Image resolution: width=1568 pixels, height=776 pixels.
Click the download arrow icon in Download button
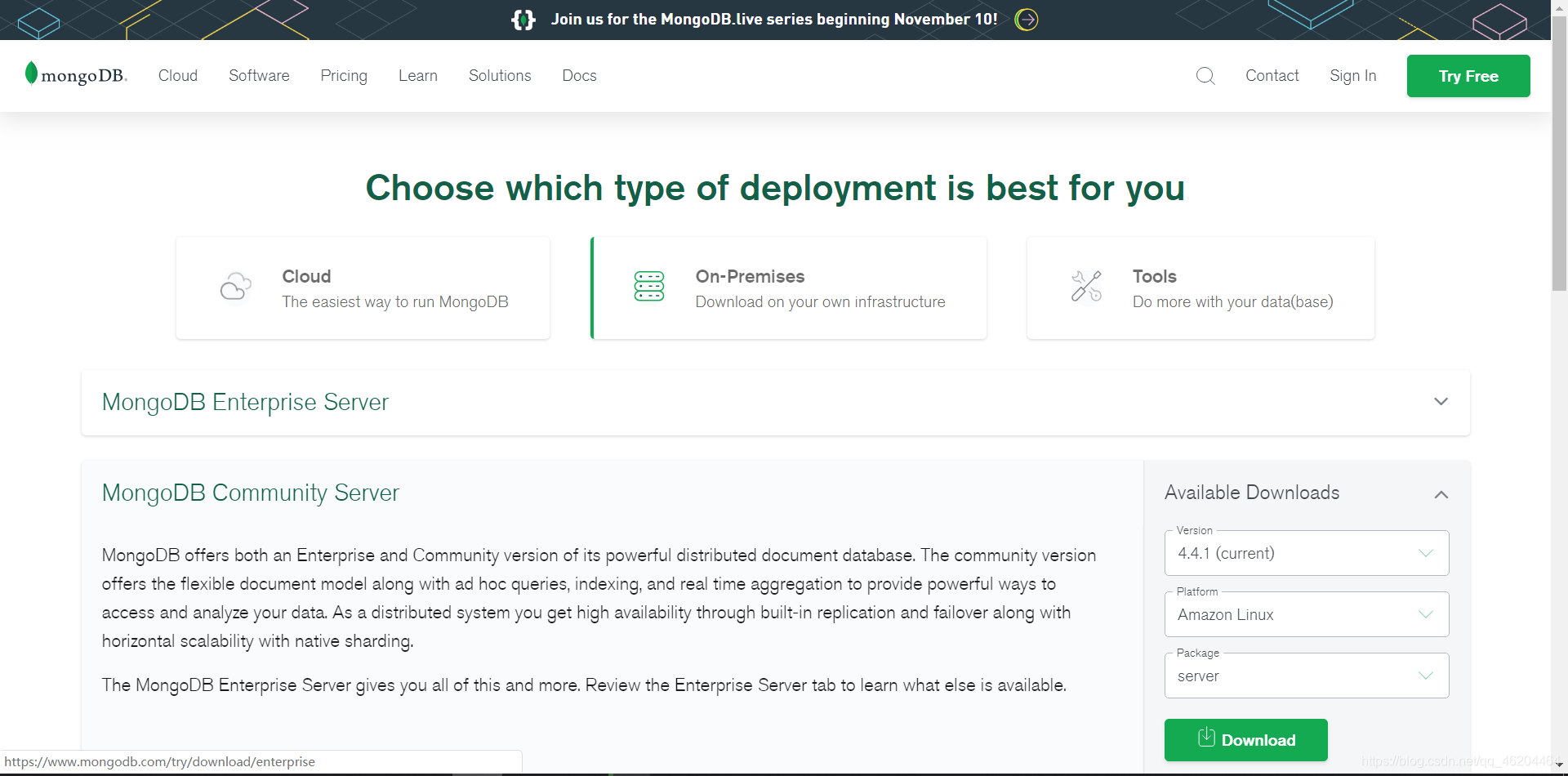1206,737
